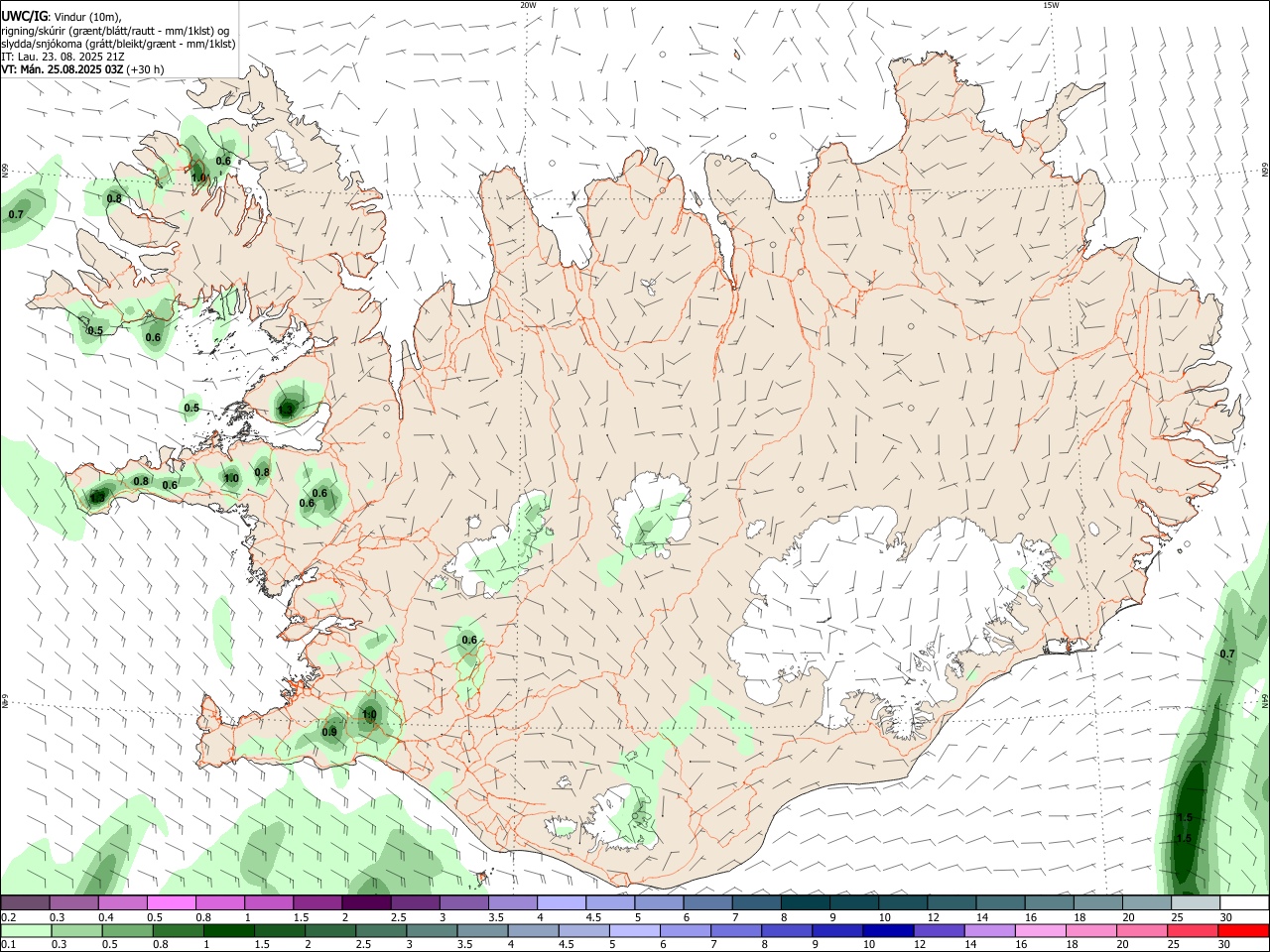Select the 0.5 value over Breiðafjörður bay
Viewport: 1270px width, 952px height.
click(x=191, y=408)
